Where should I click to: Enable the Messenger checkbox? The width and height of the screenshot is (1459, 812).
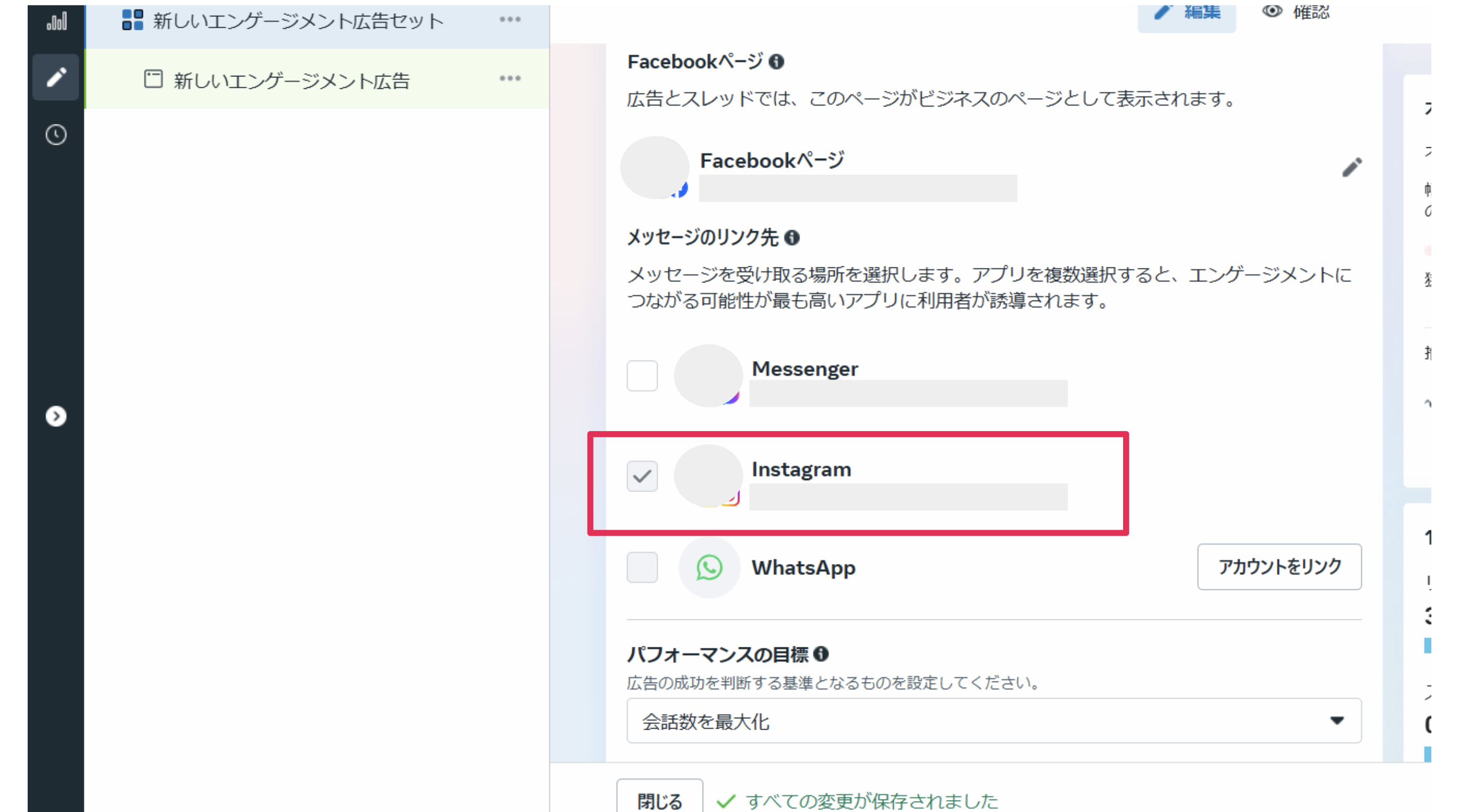coord(642,375)
